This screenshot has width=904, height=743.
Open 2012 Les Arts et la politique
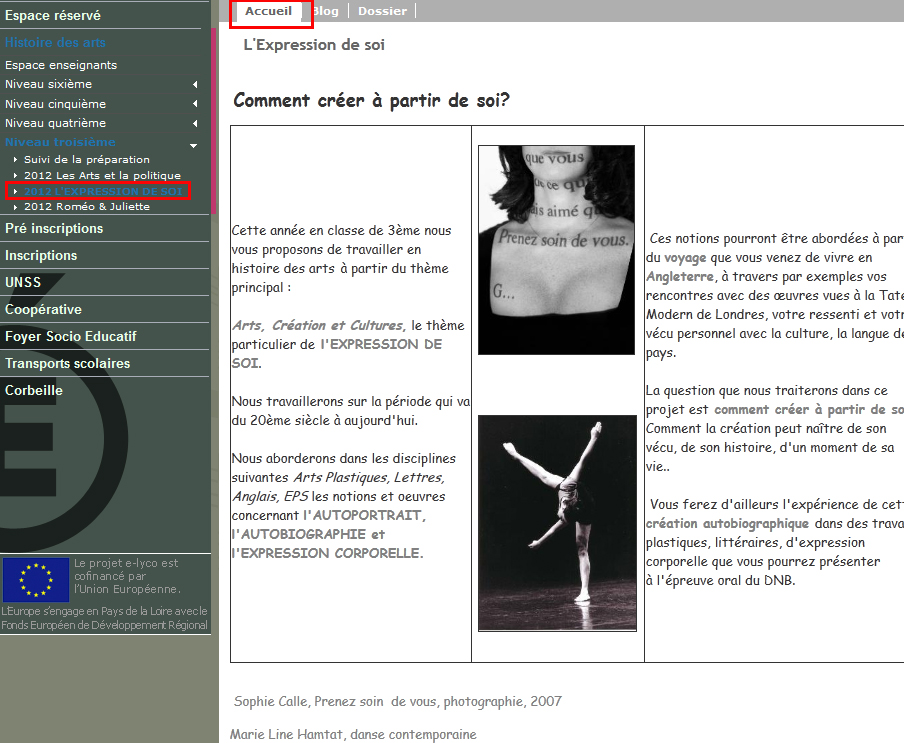(x=102, y=175)
